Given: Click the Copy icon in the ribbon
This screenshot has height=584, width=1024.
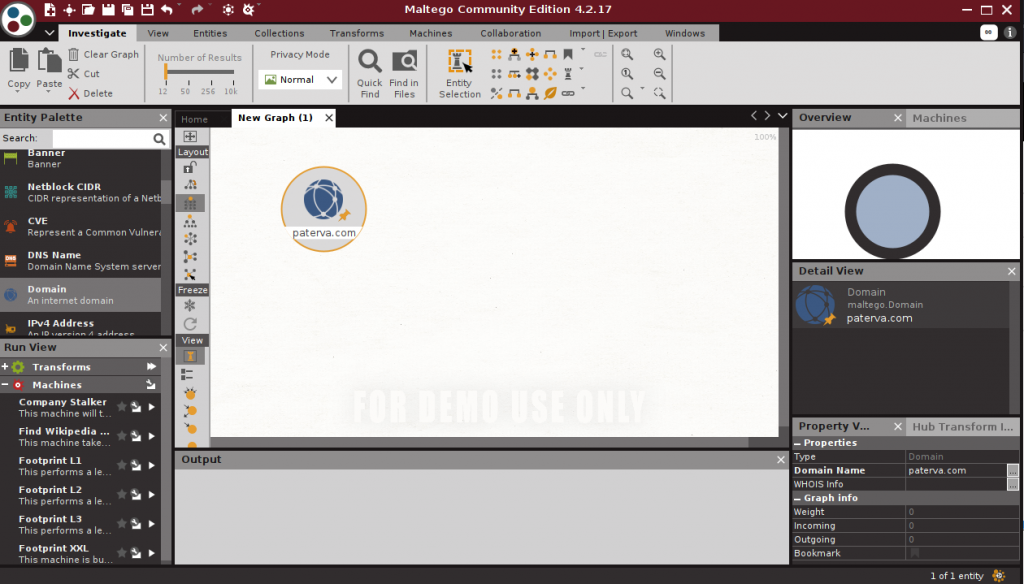Looking at the screenshot, I should (18, 61).
